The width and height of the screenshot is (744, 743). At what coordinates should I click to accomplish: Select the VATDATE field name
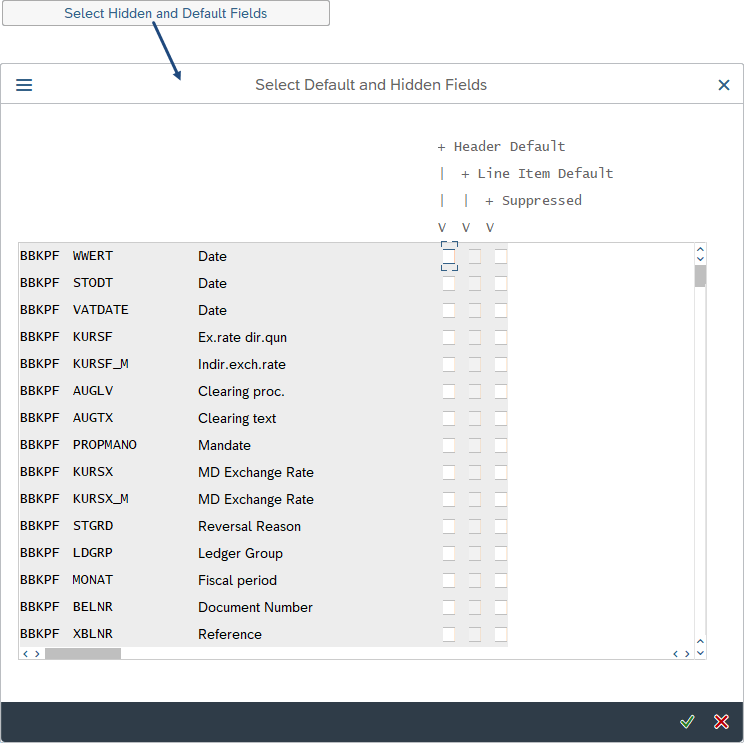pos(101,310)
